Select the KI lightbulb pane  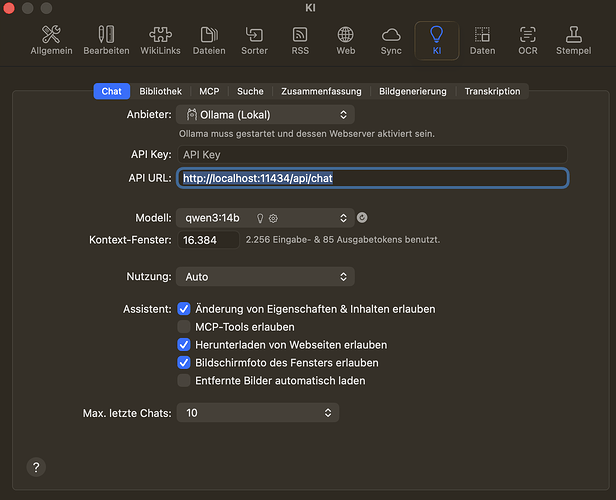pyautogui.click(x=437, y=41)
